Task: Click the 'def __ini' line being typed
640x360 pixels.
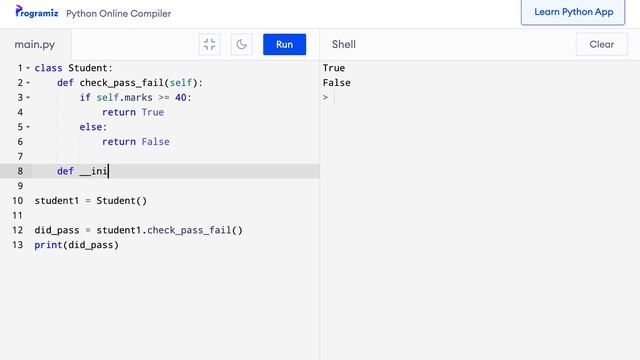Action: tap(82, 171)
